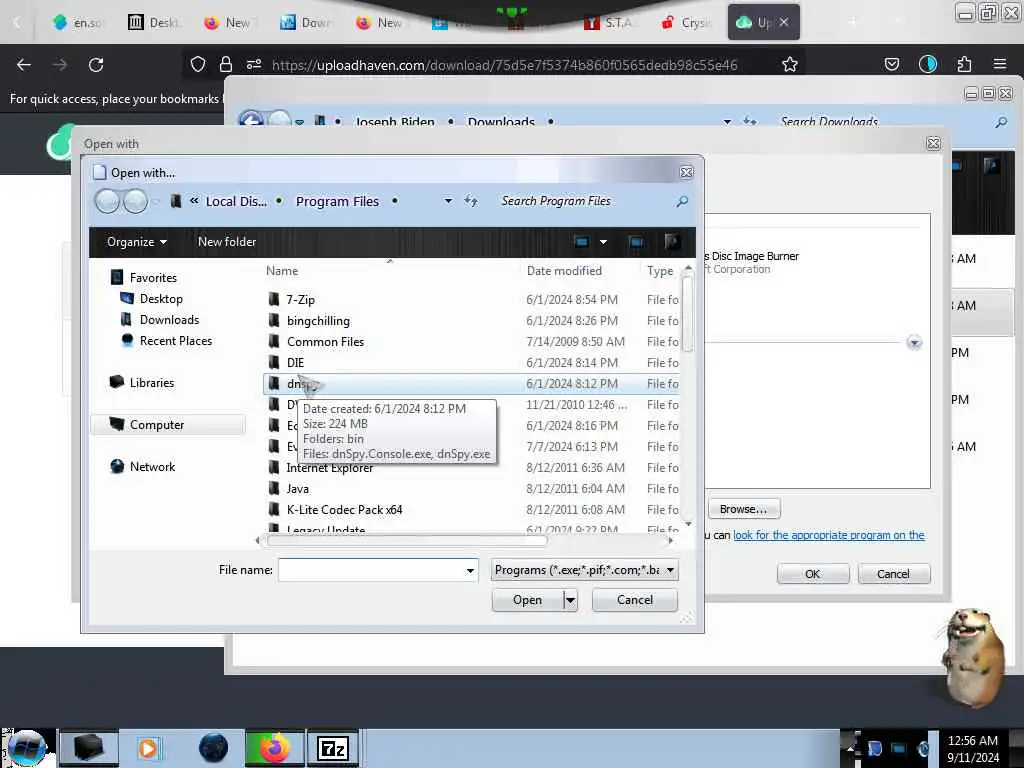Click the dialog forward navigation button
This screenshot has width=1024, height=768.
(x=135, y=201)
